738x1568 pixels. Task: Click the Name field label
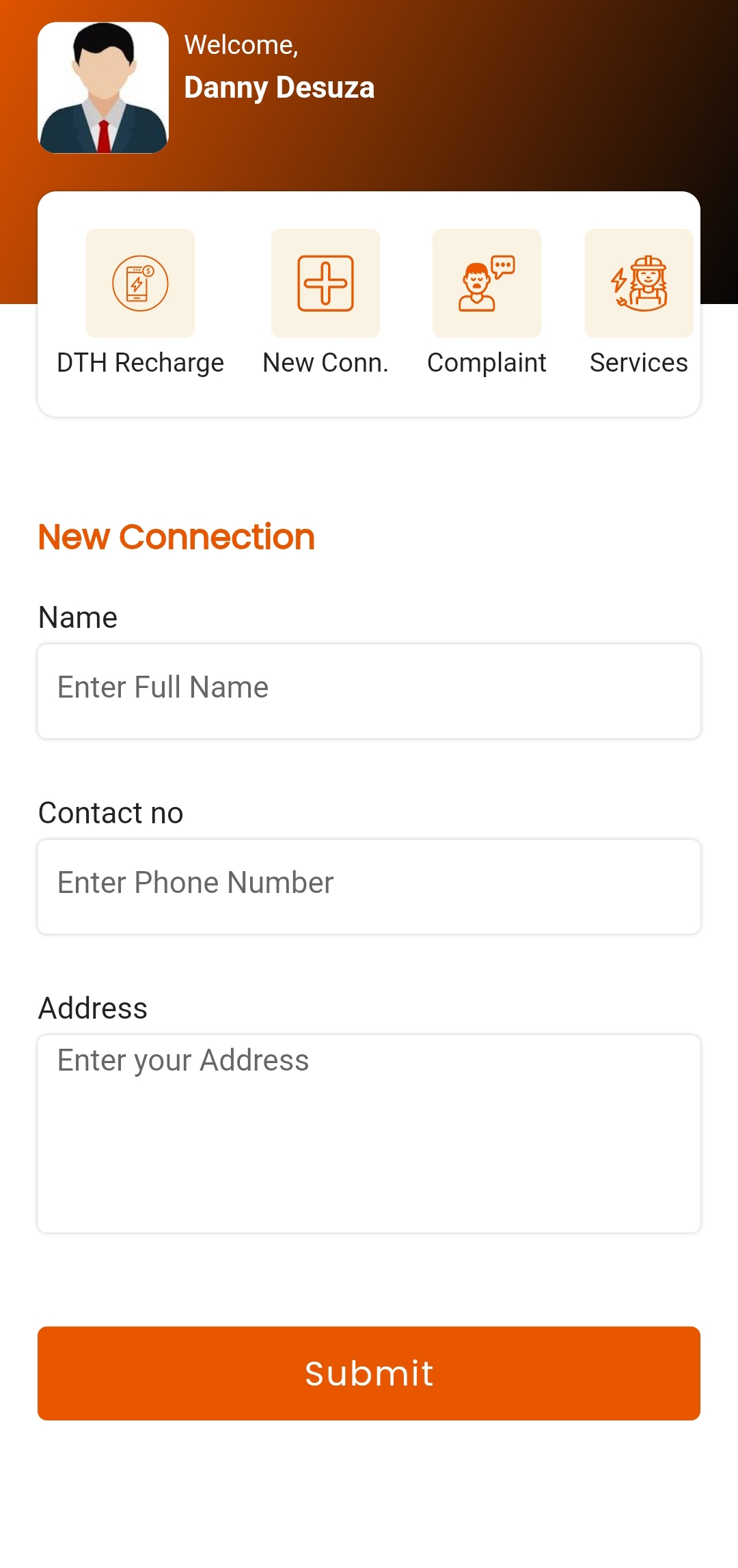click(78, 618)
